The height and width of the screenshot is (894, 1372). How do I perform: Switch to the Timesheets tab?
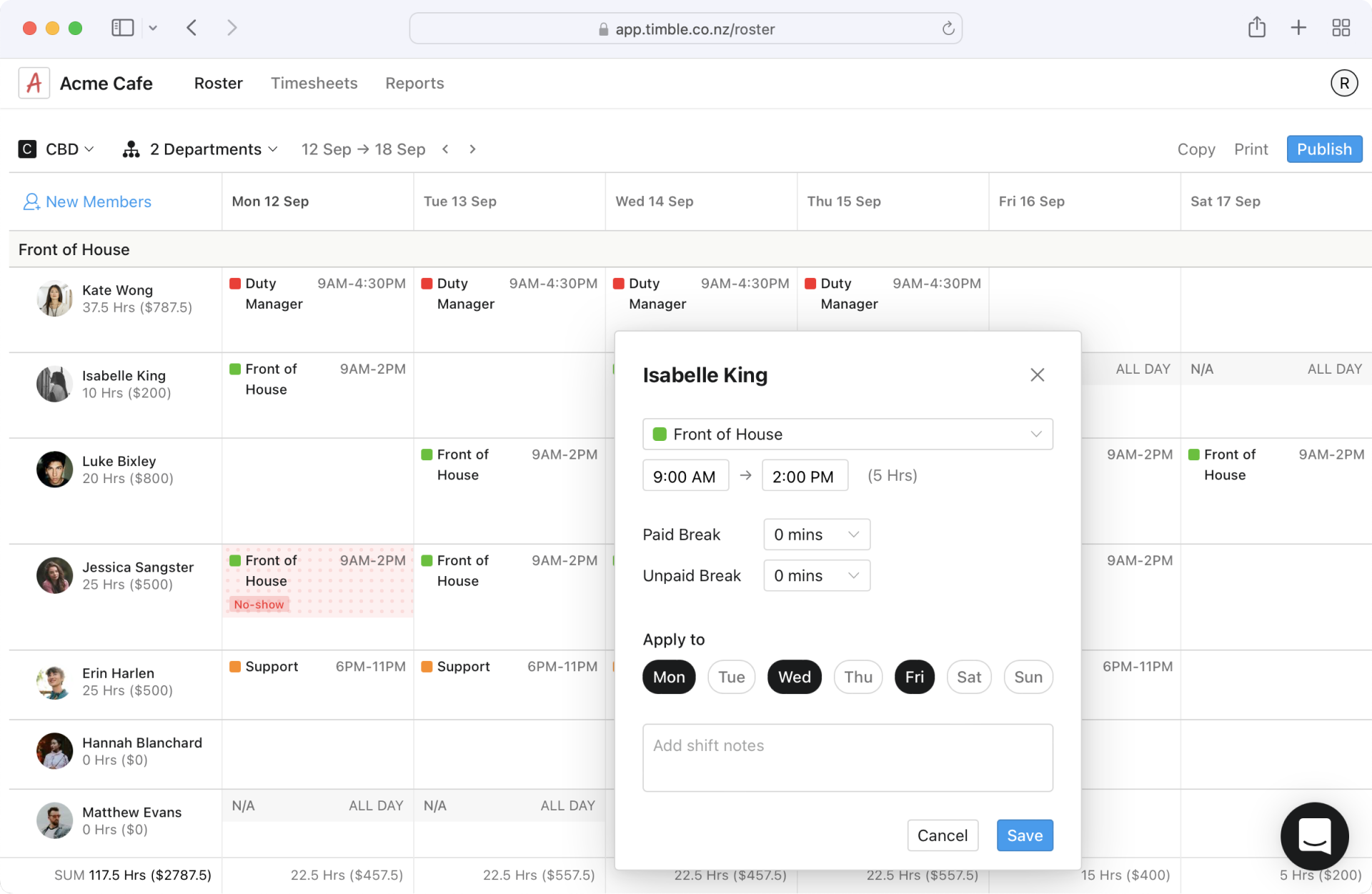(x=314, y=83)
